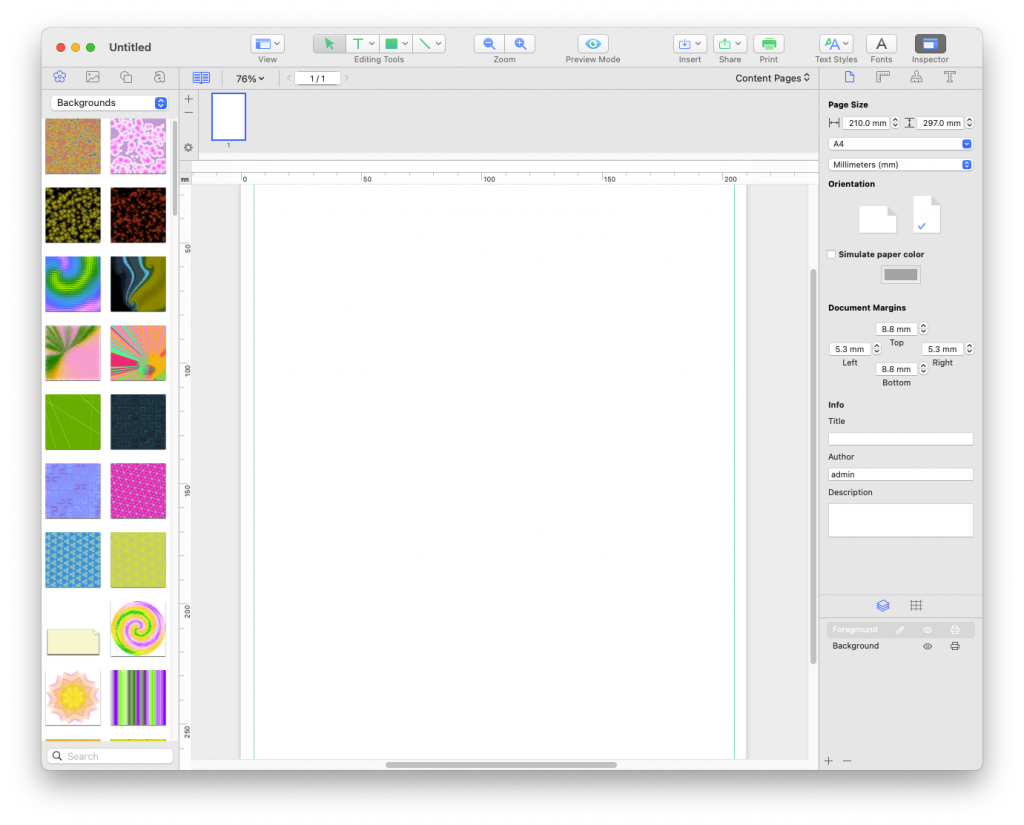Screen dimensions: 1024x825
Task: Select landscape orientation
Action: [878, 219]
